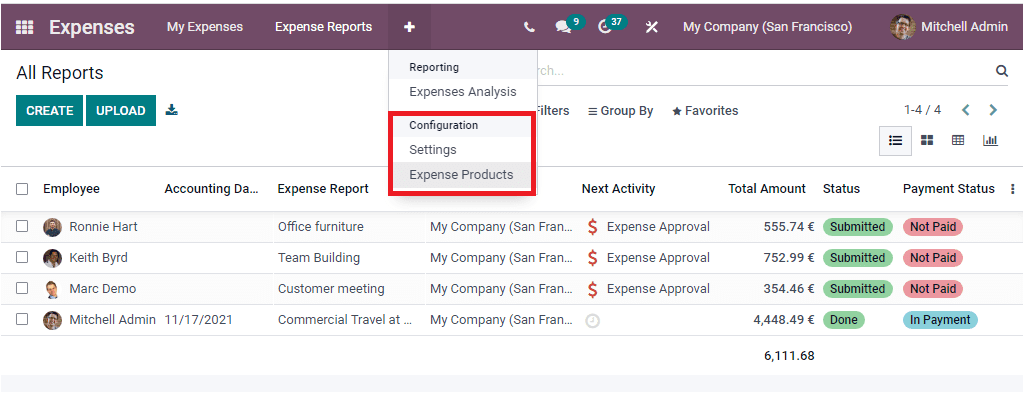The width and height of the screenshot is (1024, 393).
Task: Click Marc Demo's dollar activity icon
Action: (x=592, y=289)
